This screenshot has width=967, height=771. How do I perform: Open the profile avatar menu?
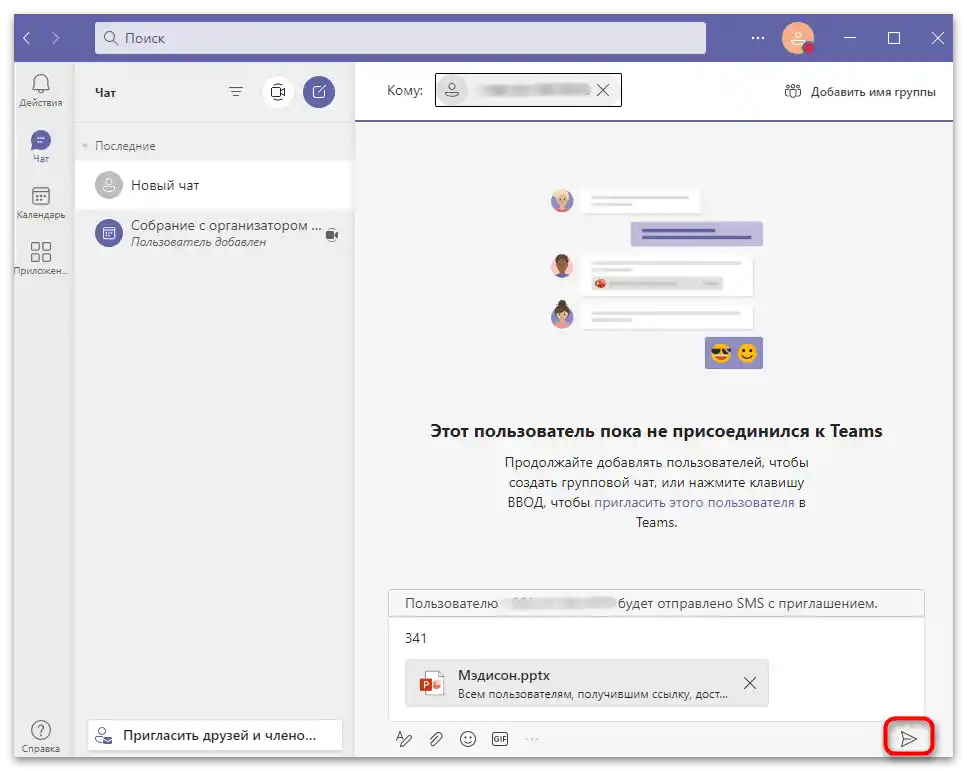coord(797,38)
